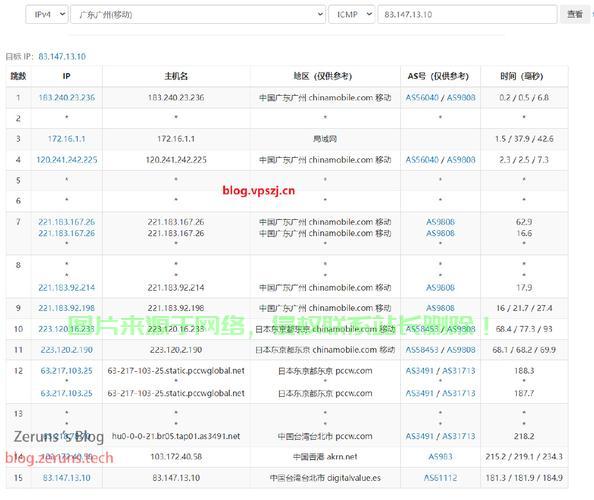This screenshot has height=500, width=594.
Task: Select 局域网 cell in hop 3 row
Action: 325,139
